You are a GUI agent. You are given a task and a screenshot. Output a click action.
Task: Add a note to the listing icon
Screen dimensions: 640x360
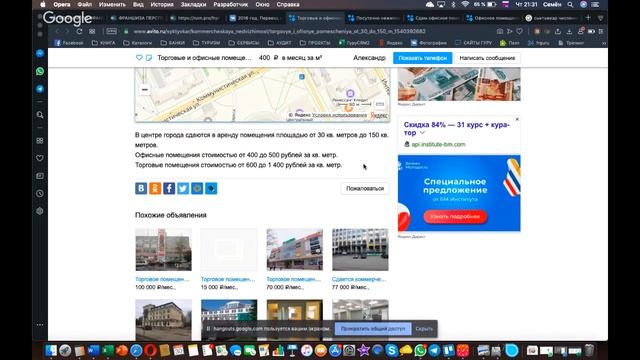[x=149, y=58]
